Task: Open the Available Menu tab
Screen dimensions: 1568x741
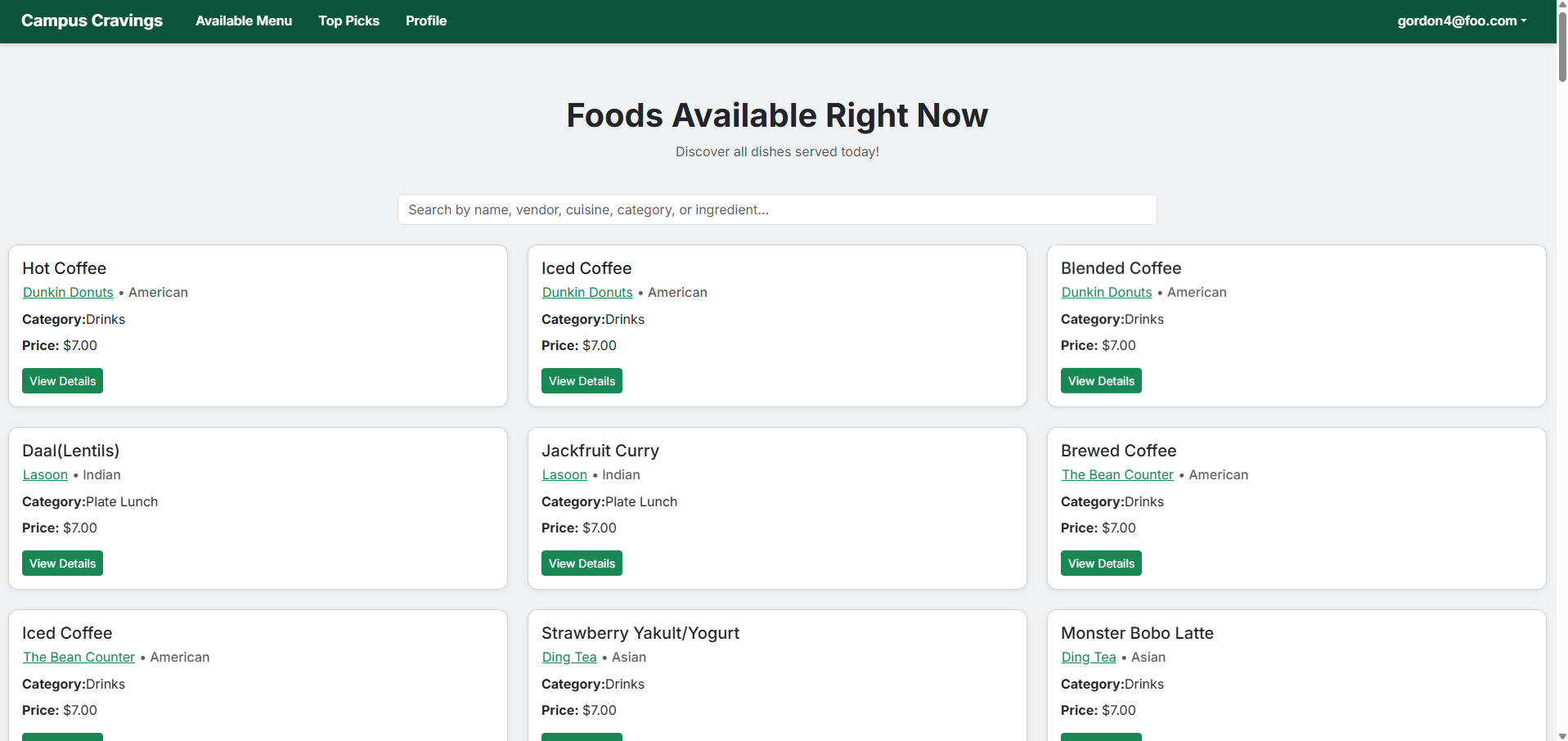Action: click(244, 21)
